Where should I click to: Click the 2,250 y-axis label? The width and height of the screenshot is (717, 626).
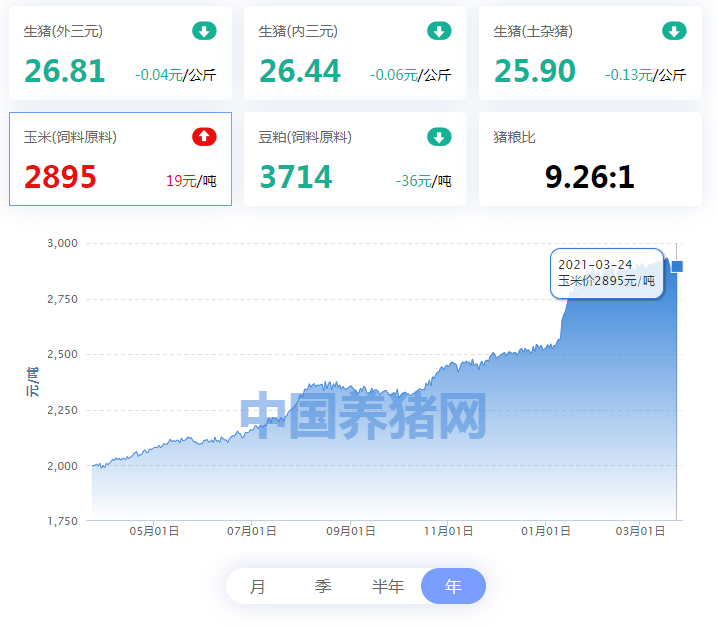pyautogui.click(x=63, y=410)
